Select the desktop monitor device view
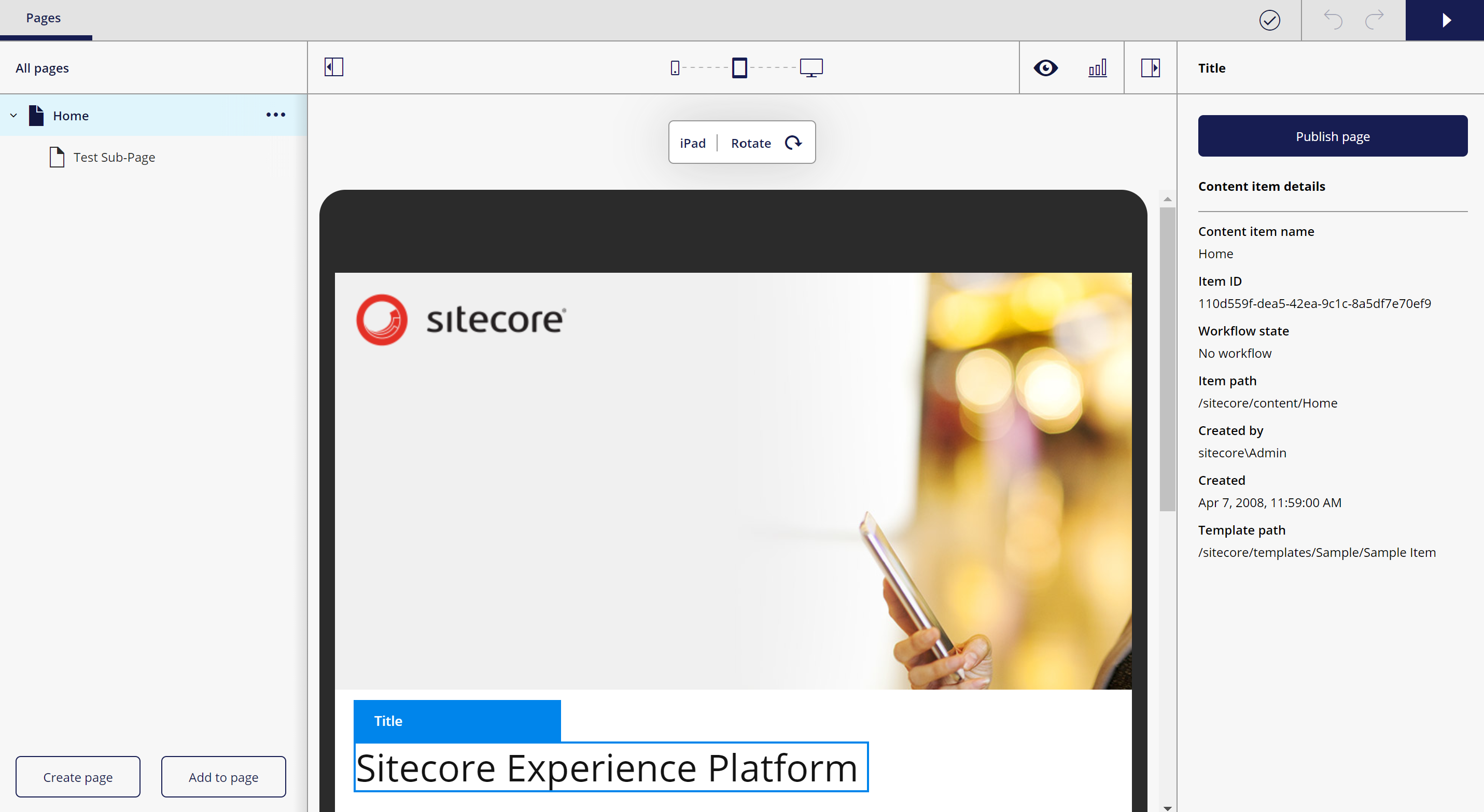This screenshot has width=1484, height=812. point(811,68)
